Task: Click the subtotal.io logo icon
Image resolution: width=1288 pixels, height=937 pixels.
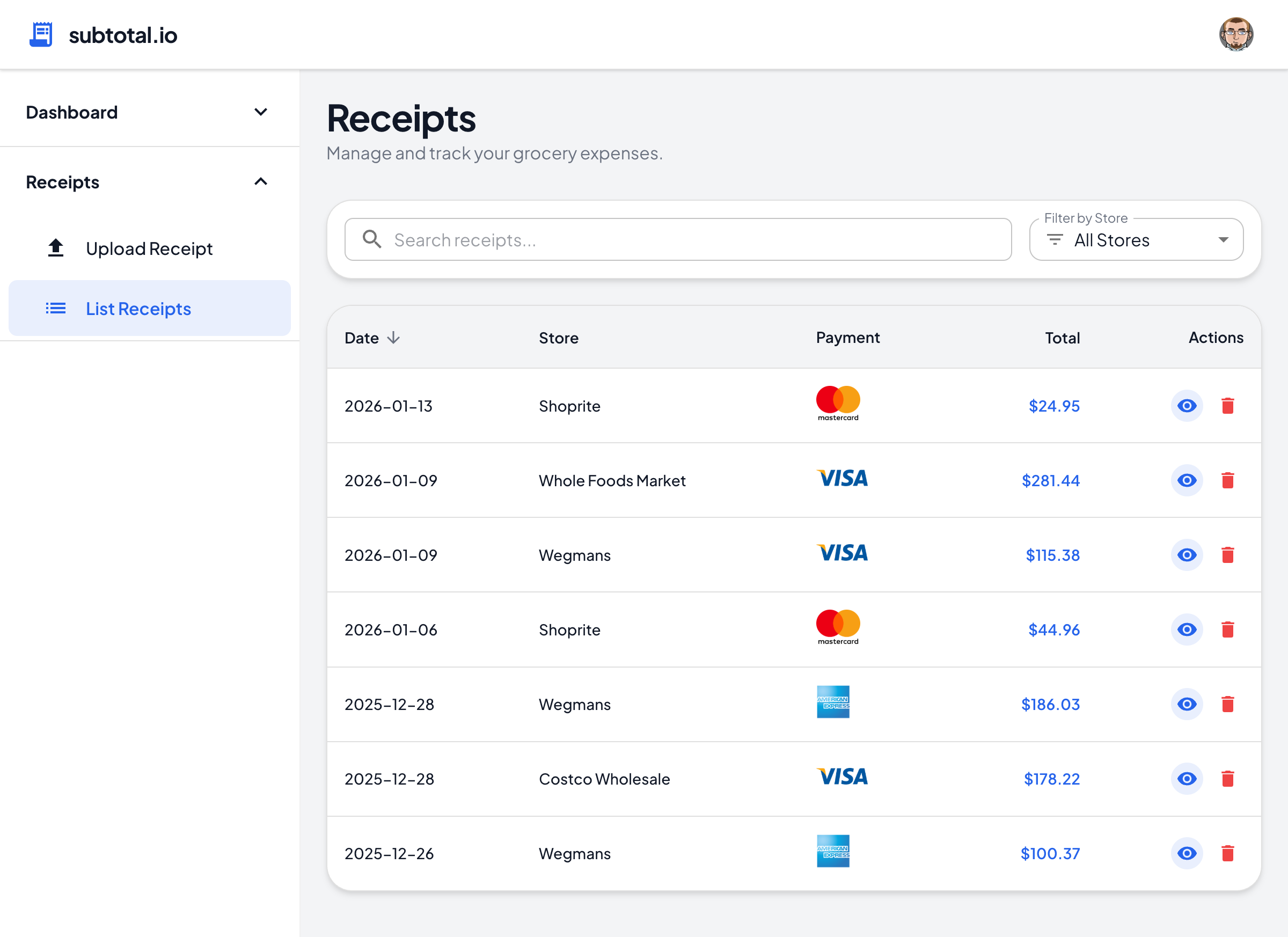Action: [x=41, y=34]
